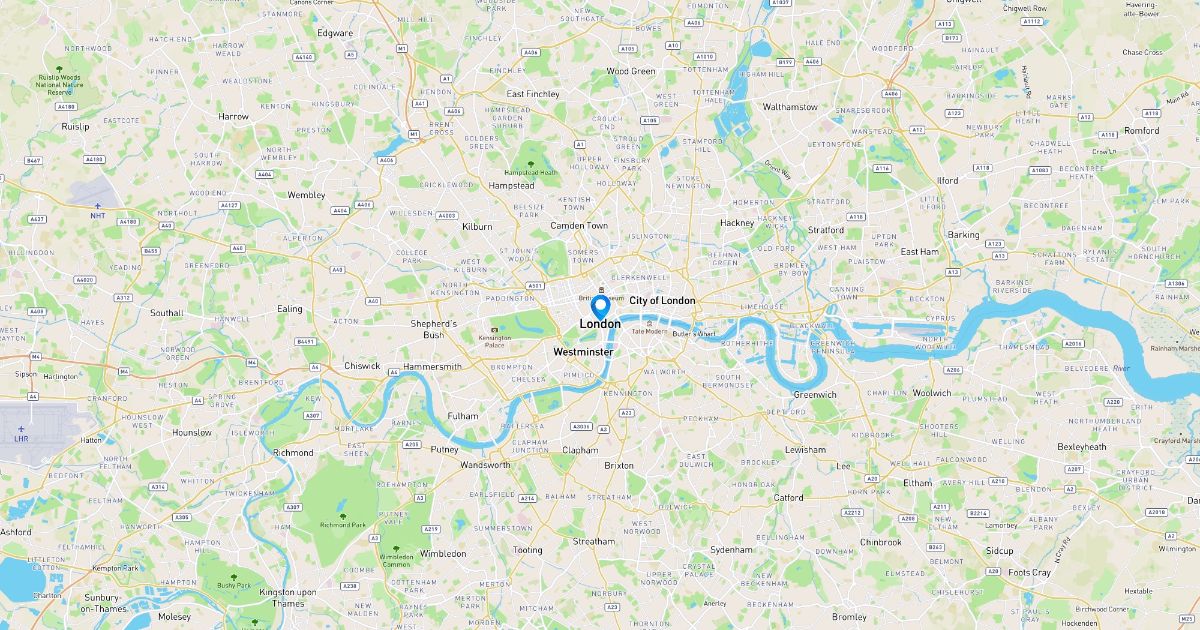Click the Hampstead Heath tree icon
Viewport: 1200px width, 630px height.
coord(530,164)
